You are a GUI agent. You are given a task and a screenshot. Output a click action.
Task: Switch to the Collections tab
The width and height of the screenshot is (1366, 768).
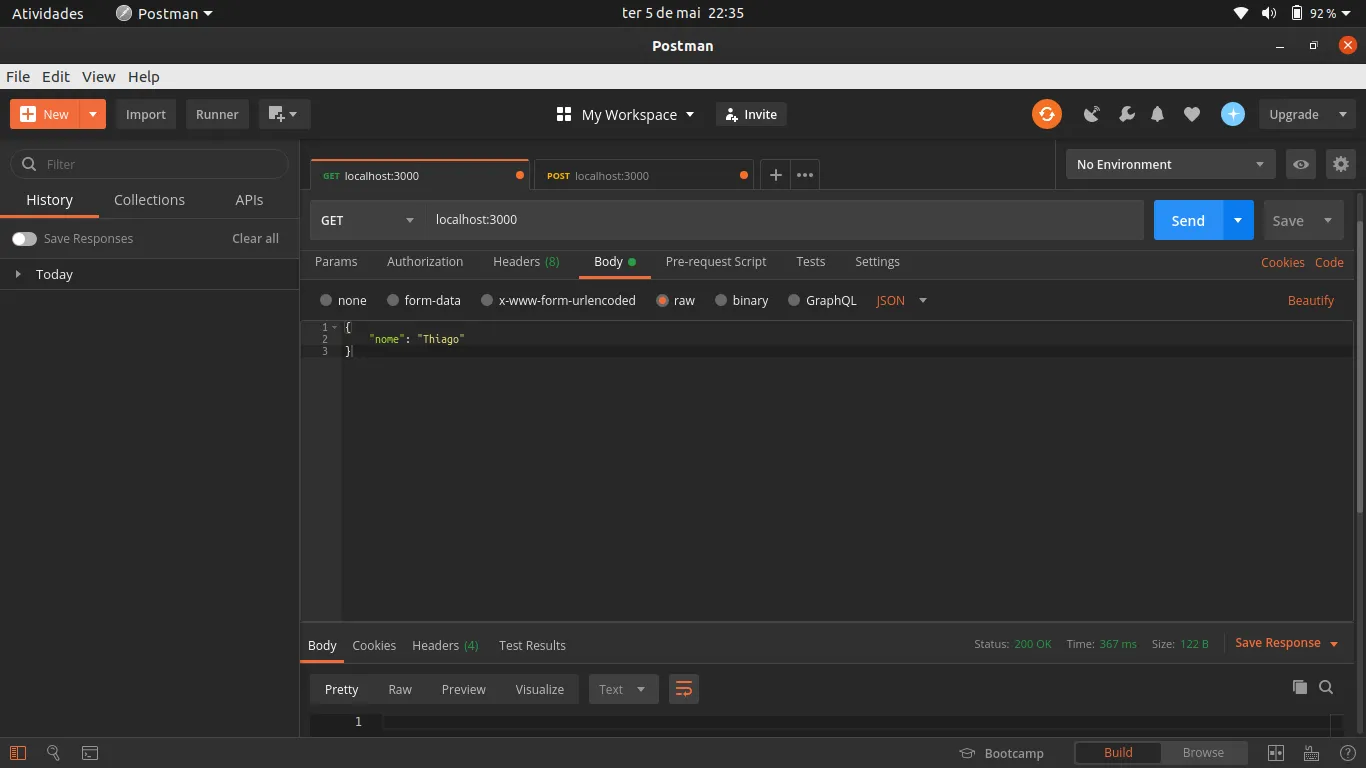click(x=149, y=200)
